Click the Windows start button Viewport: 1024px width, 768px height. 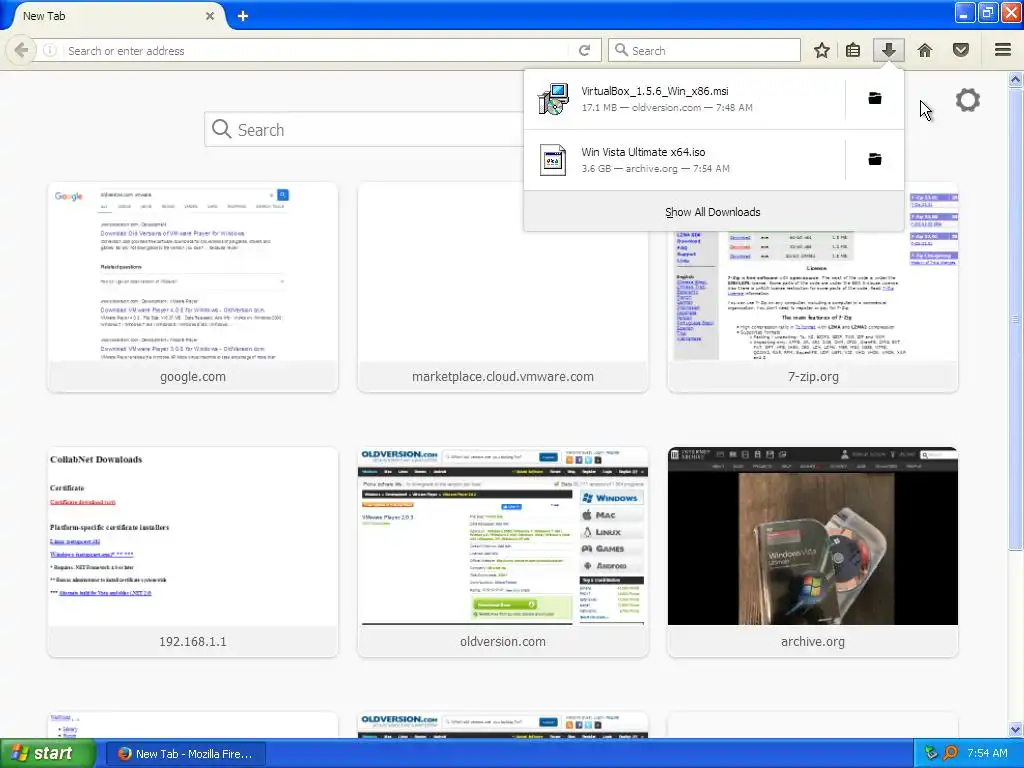(48, 754)
